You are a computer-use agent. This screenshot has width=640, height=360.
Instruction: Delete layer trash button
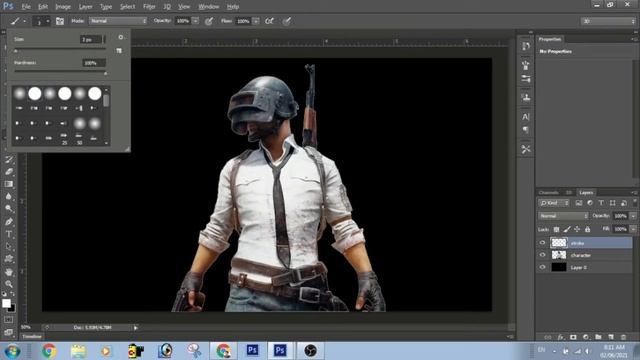pyautogui.click(x=623, y=337)
